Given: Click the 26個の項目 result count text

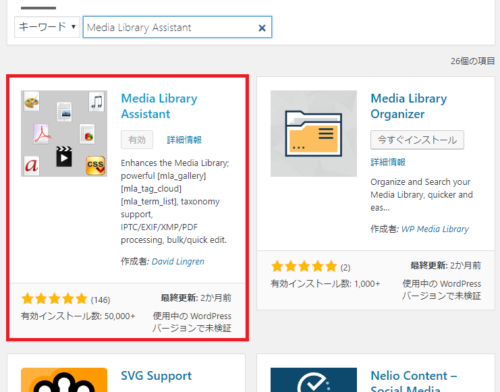Looking at the screenshot, I should [x=473, y=61].
